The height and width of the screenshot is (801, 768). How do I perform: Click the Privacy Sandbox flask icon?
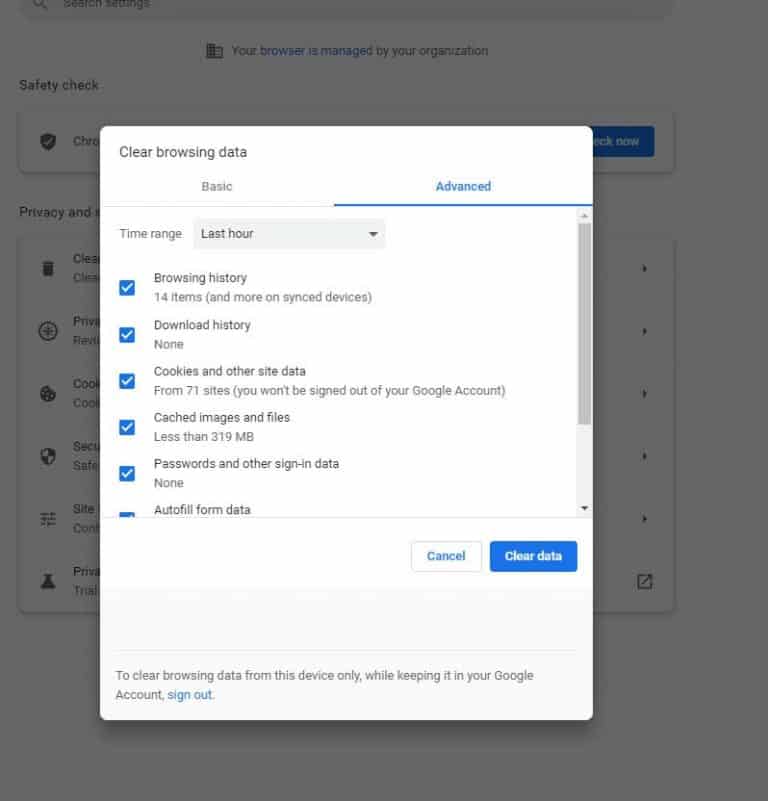point(48,580)
